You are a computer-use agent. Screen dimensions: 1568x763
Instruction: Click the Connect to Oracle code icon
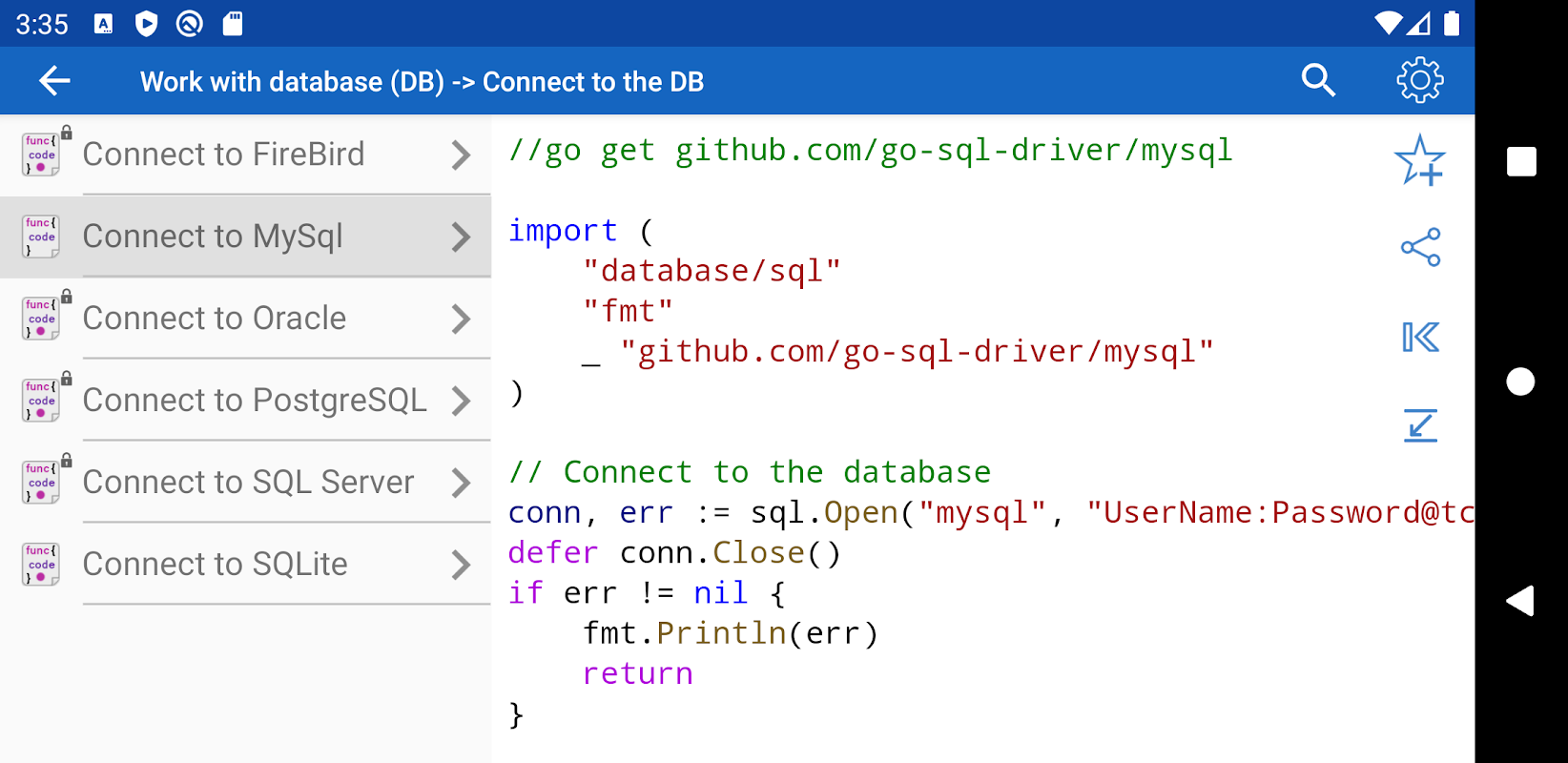point(42,318)
